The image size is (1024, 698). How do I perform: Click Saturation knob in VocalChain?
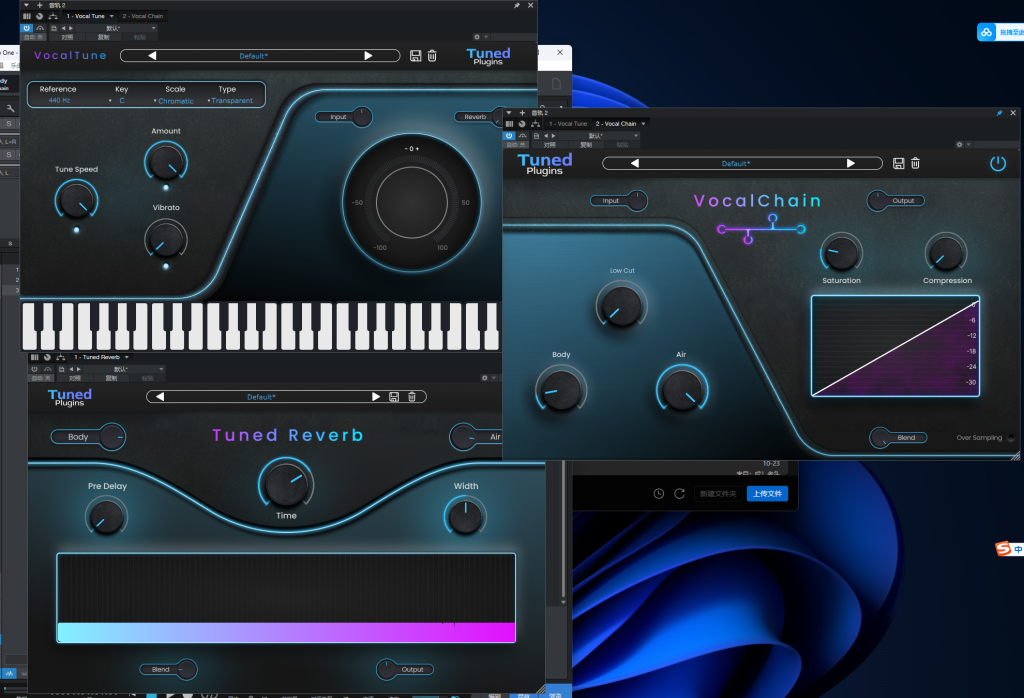[841, 253]
